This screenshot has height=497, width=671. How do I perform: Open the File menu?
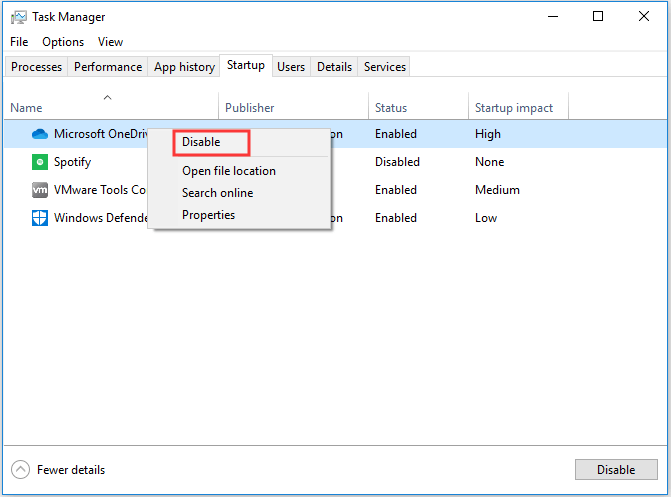pyautogui.click(x=19, y=42)
